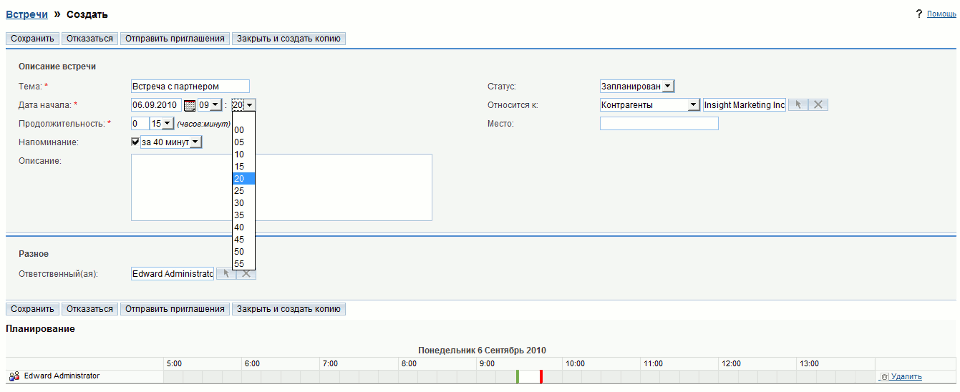Choose 55 in minutes list
This screenshot has width=960, height=392.
244,264
